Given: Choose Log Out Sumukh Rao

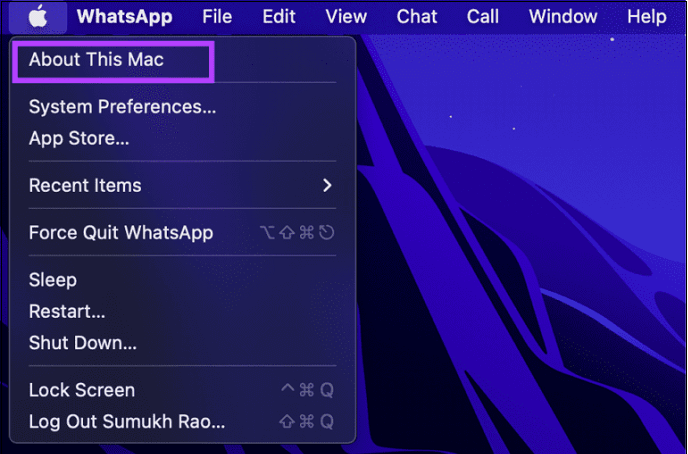Looking at the screenshot, I should pyautogui.click(x=182, y=422).
